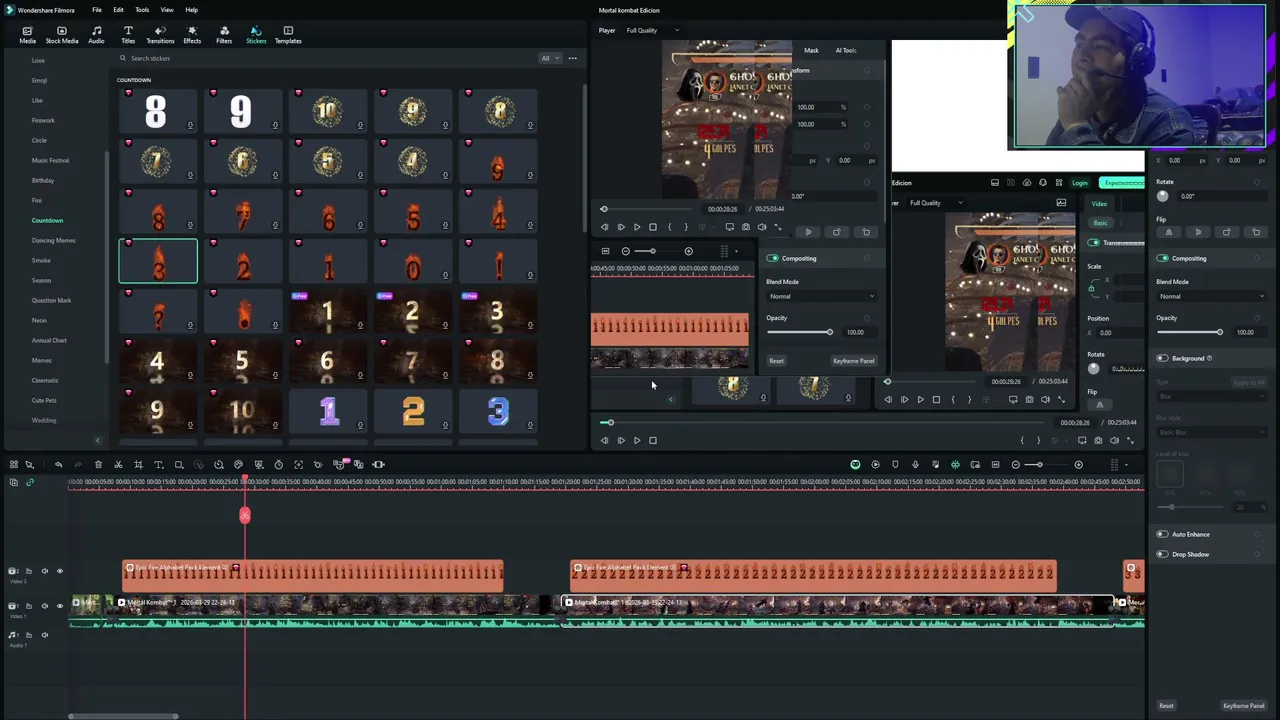Viewport: 1280px width, 720px height.
Task: Click the Undo arrow in timeline toolbar
Action: coord(58,465)
